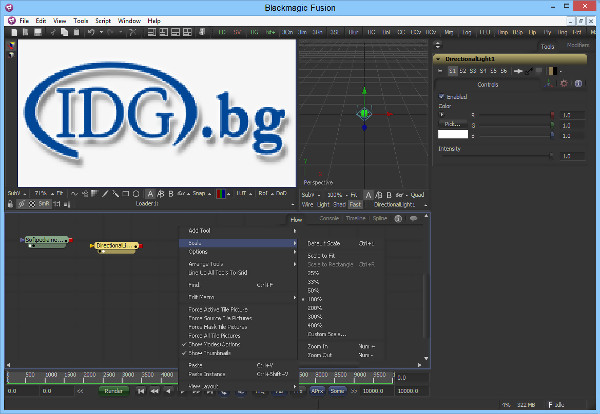Click the Paste clipboard icon in toolbar
This screenshot has width=600, height=414.
tap(76, 32)
